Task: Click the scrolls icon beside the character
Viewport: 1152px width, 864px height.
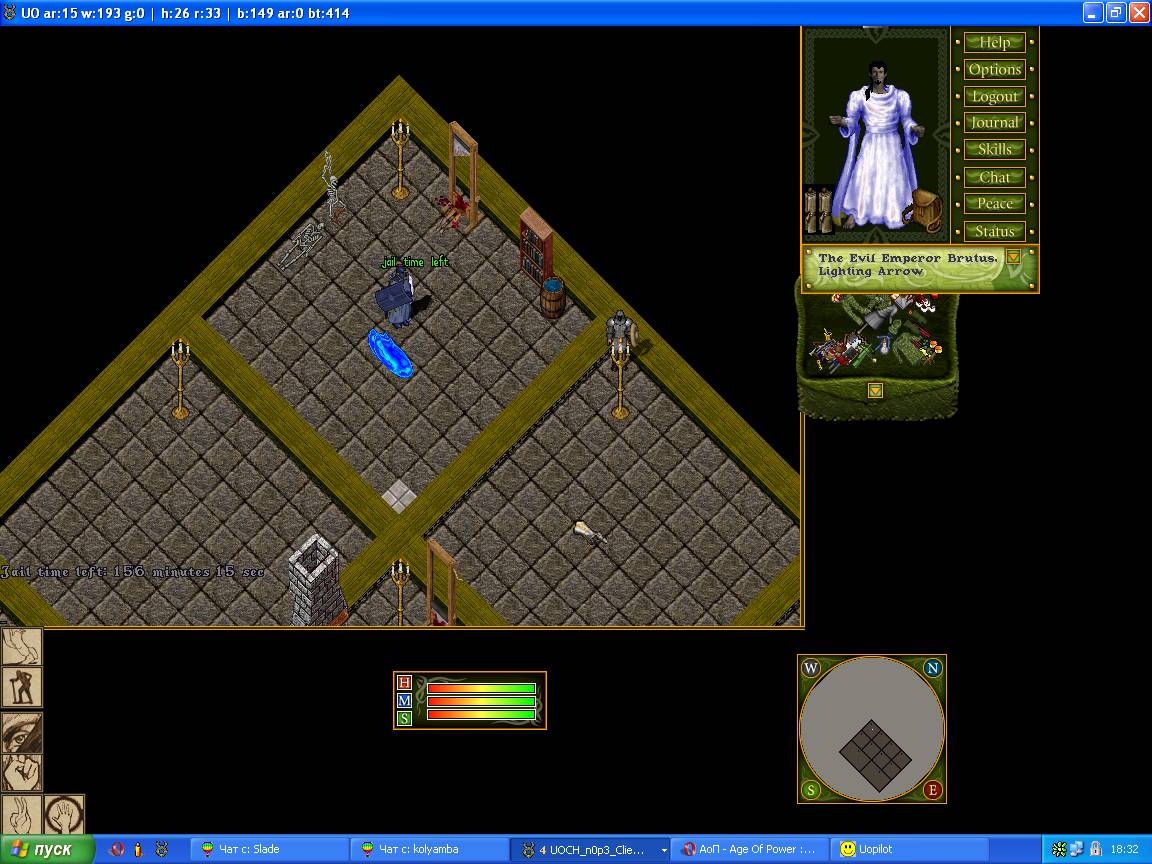Action: [819, 210]
